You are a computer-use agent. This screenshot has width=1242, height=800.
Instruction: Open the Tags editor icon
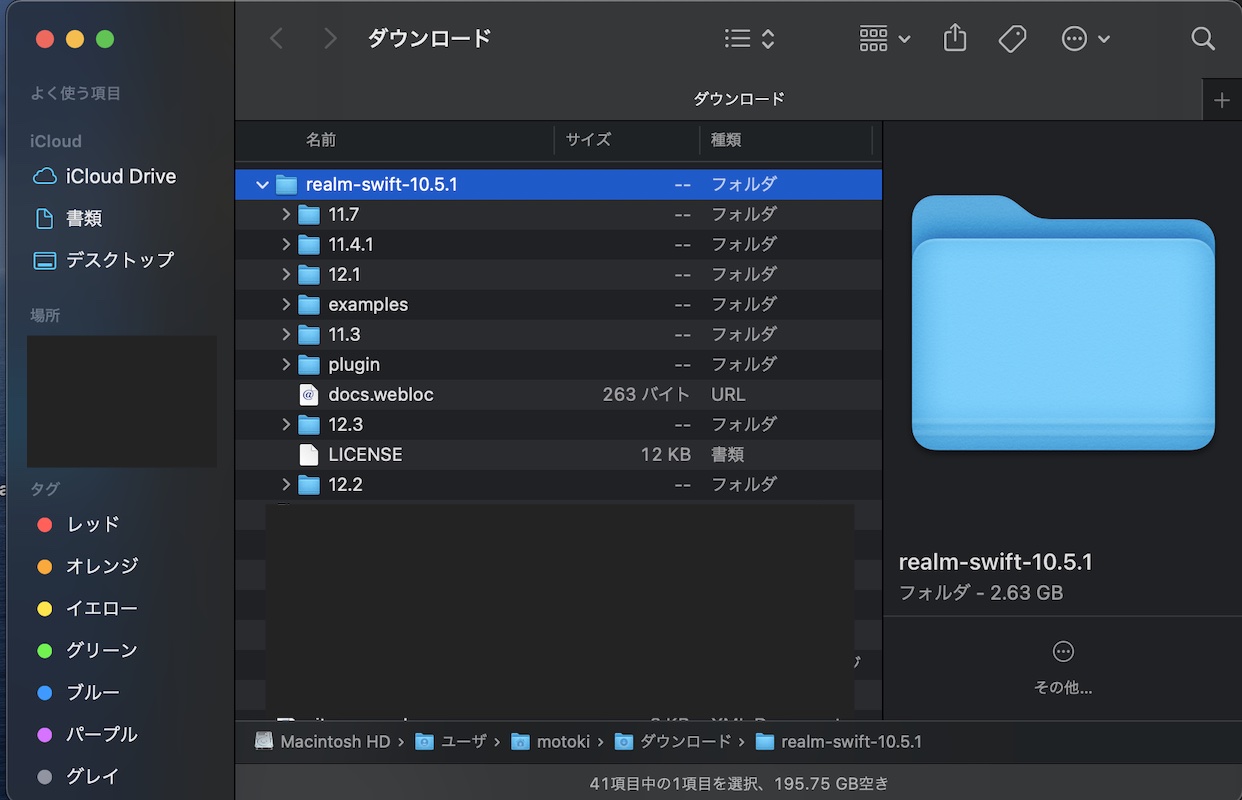pyautogui.click(x=1012, y=39)
